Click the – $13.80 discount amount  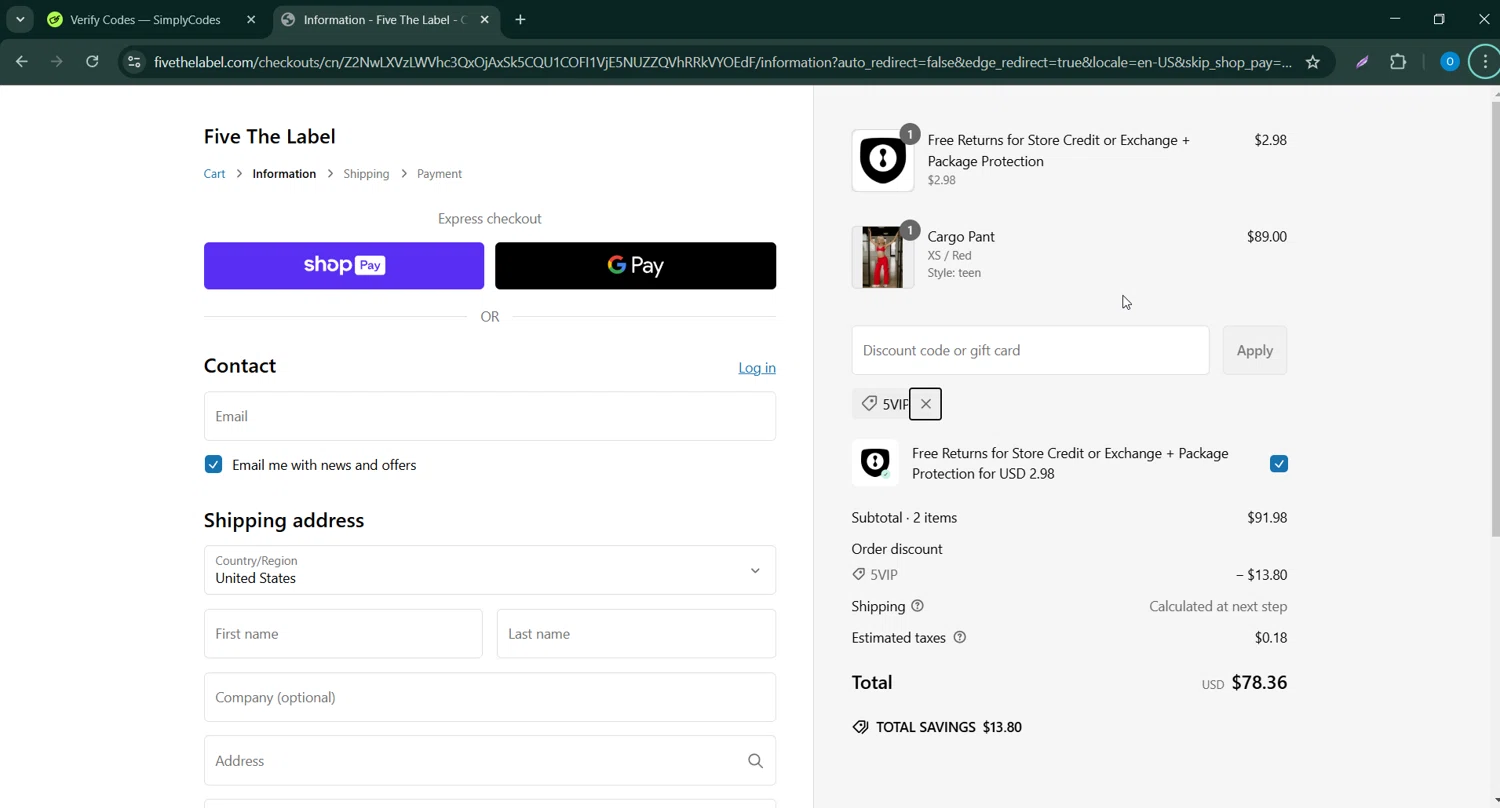(1261, 575)
